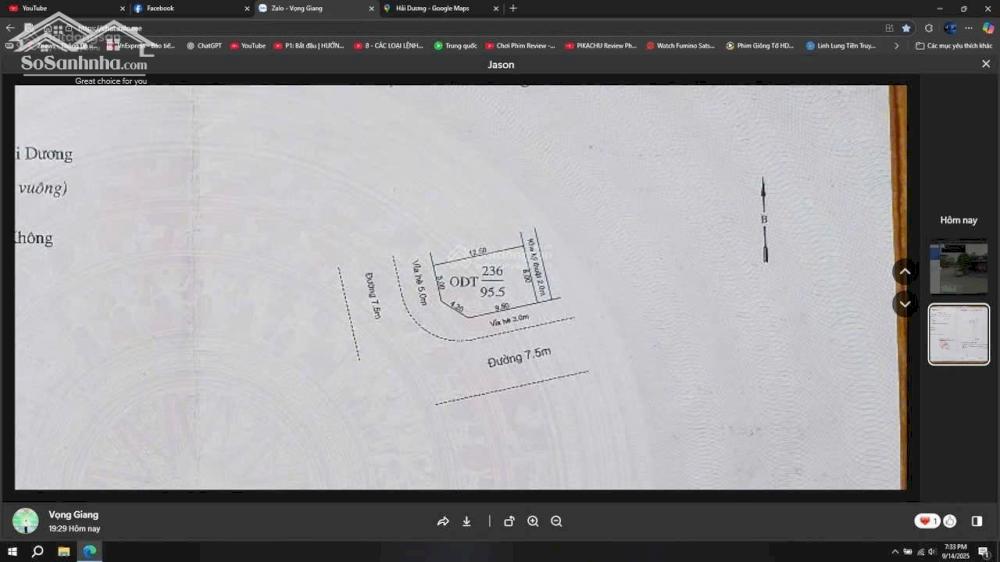Close the image viewer with the X
Viewport: 1000px width, 562px height.
[986, 64]
